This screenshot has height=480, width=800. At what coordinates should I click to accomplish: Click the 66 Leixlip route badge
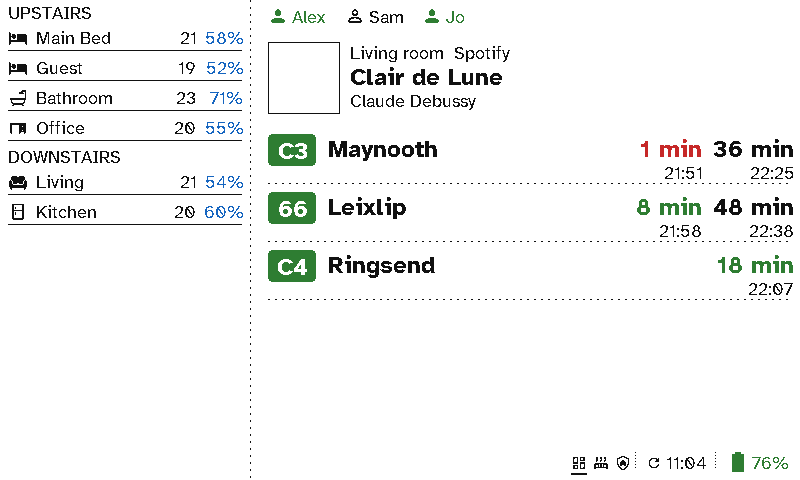292,208
